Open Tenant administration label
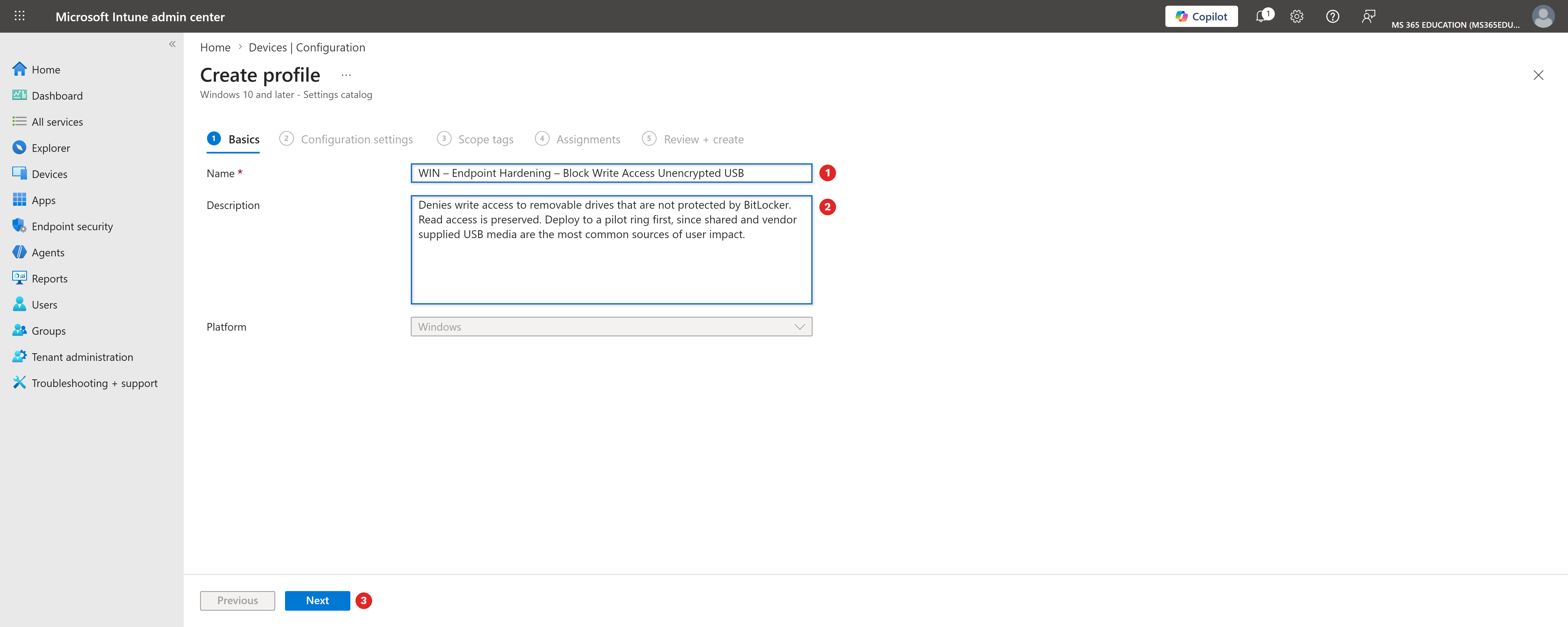Viewport: 1568px width, 627px height. click(x=82, y=357)
